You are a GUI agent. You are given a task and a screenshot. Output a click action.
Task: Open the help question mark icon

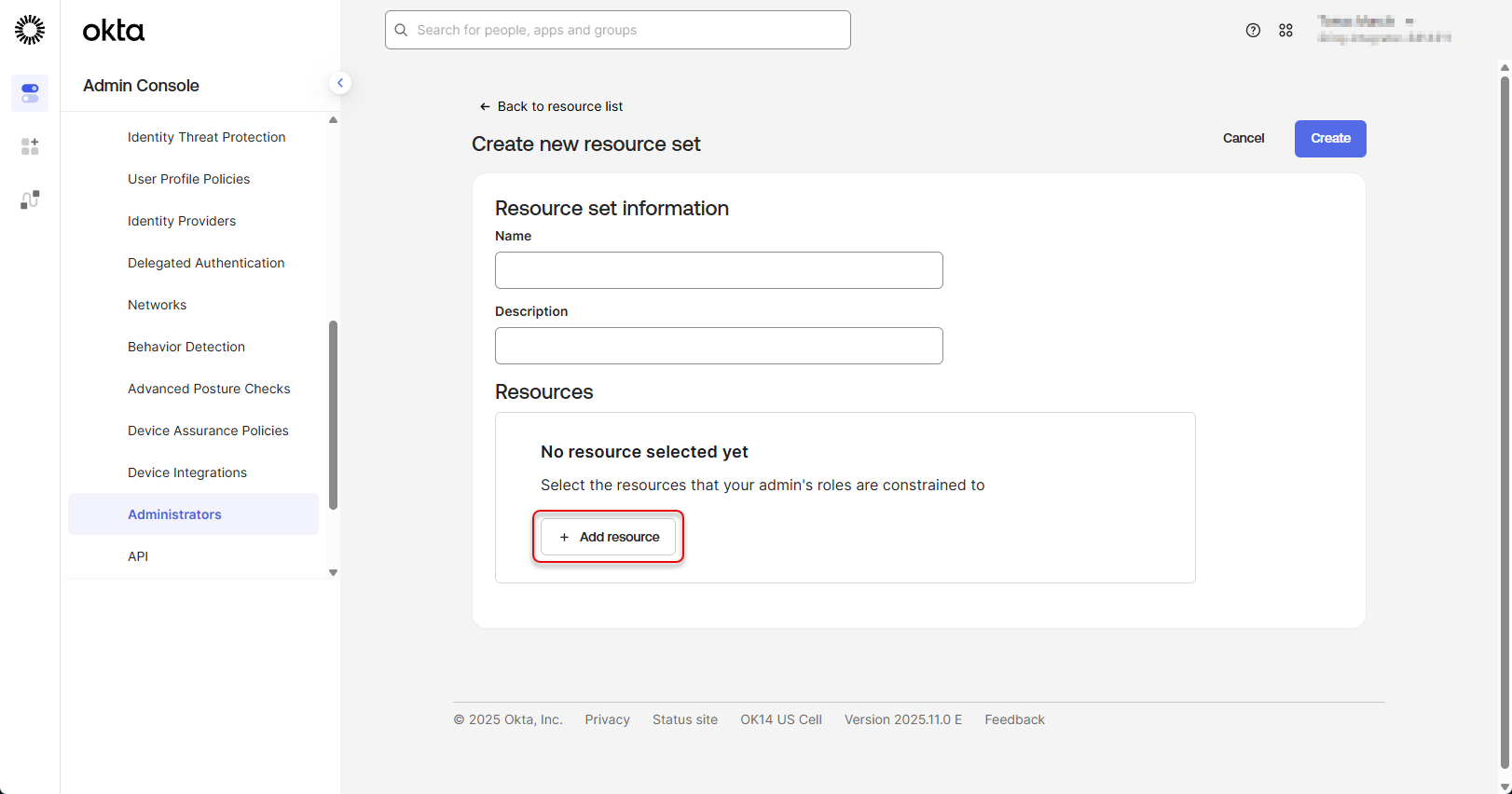pos(1253,31)
